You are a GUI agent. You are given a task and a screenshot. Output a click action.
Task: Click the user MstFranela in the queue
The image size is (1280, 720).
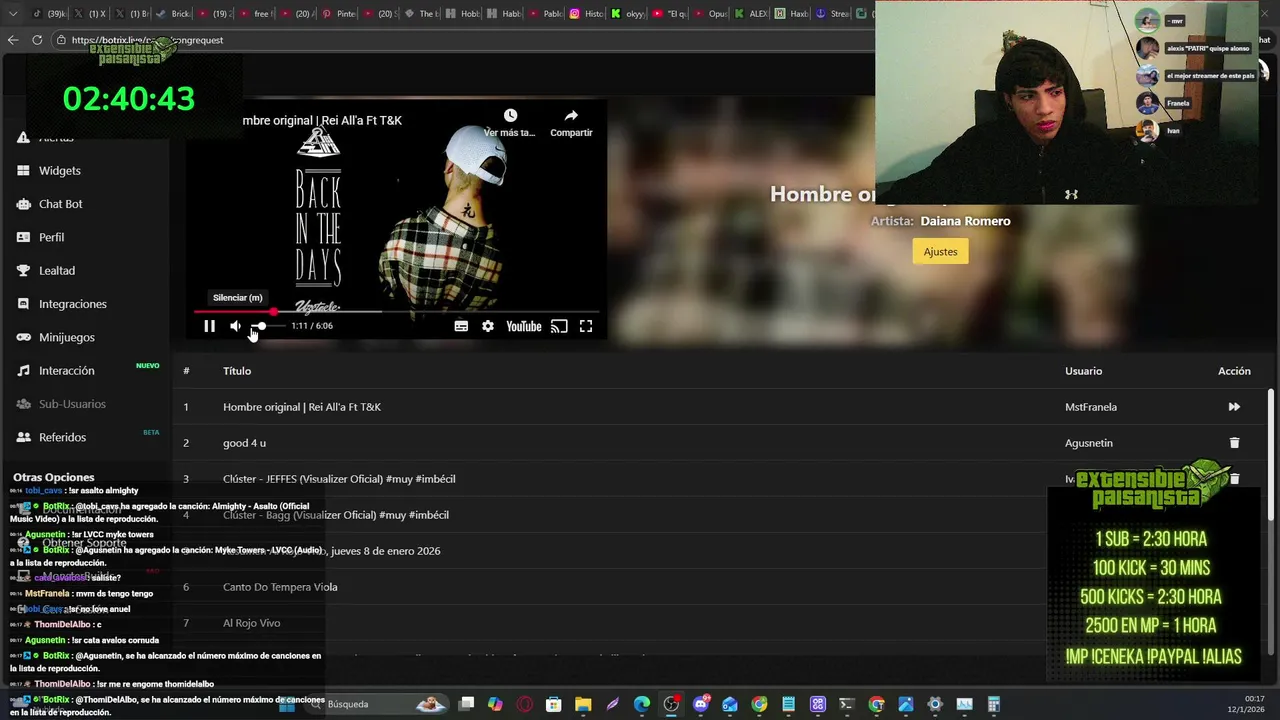point(1091,407)
